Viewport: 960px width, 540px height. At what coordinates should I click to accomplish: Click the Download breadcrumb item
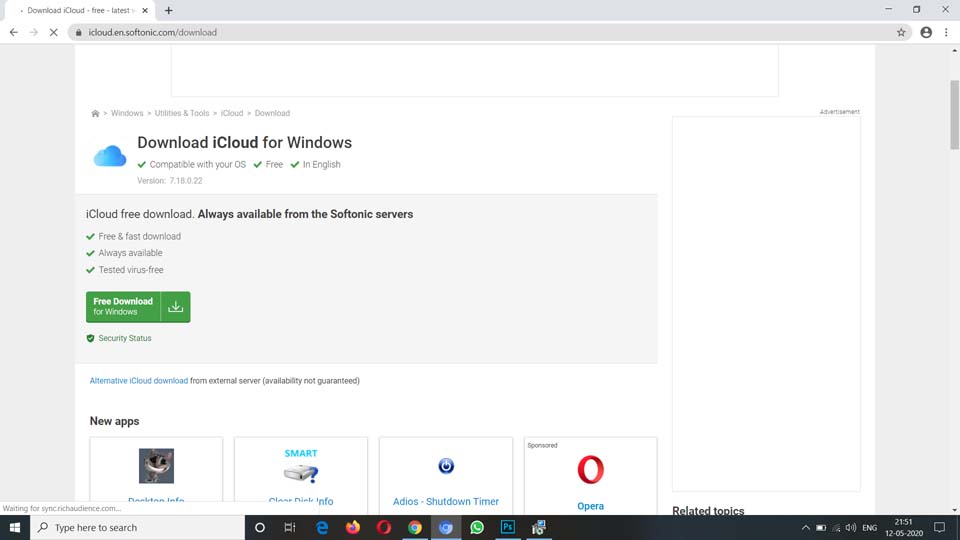(272, 113)
